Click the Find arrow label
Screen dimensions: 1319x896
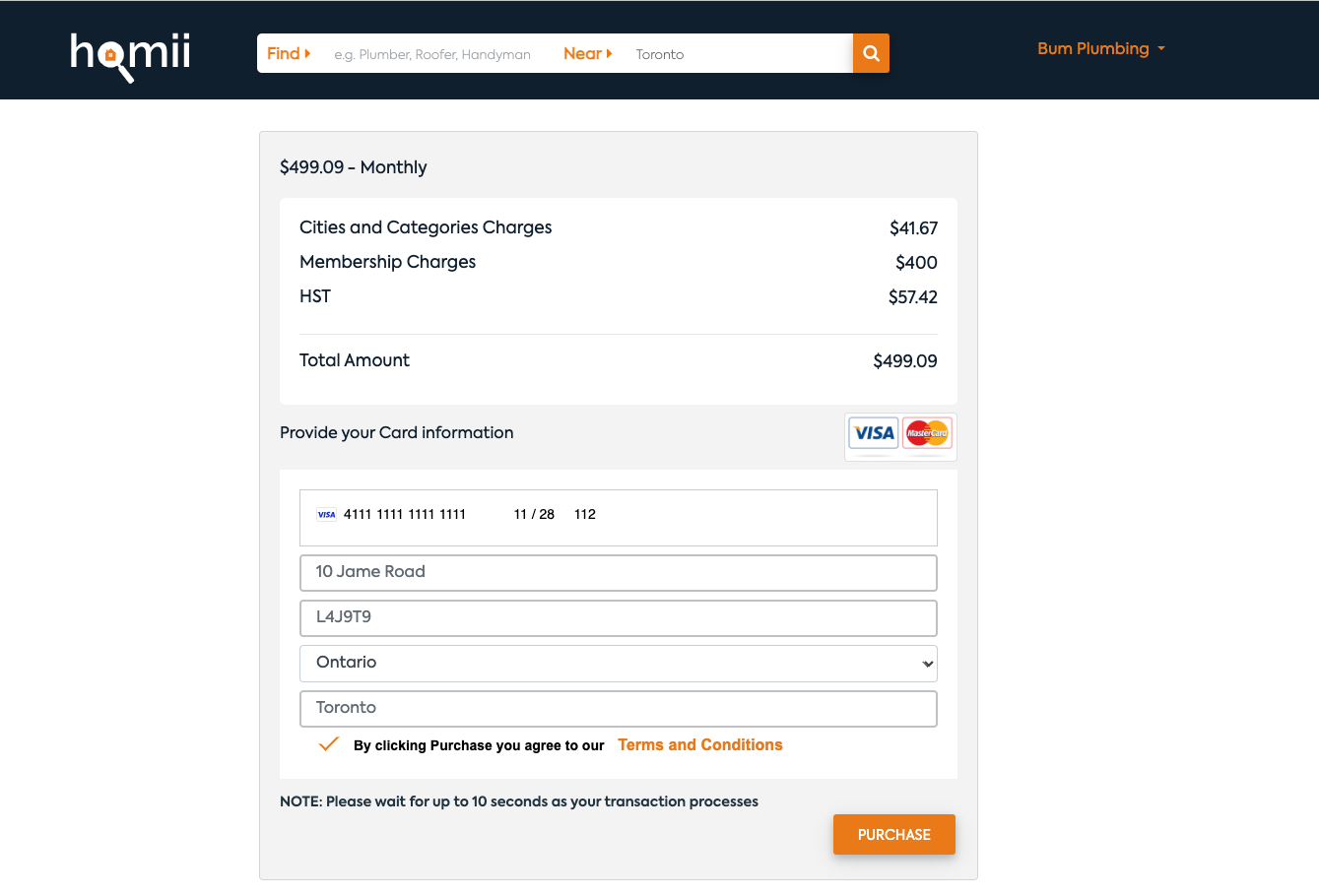(289, 53)
